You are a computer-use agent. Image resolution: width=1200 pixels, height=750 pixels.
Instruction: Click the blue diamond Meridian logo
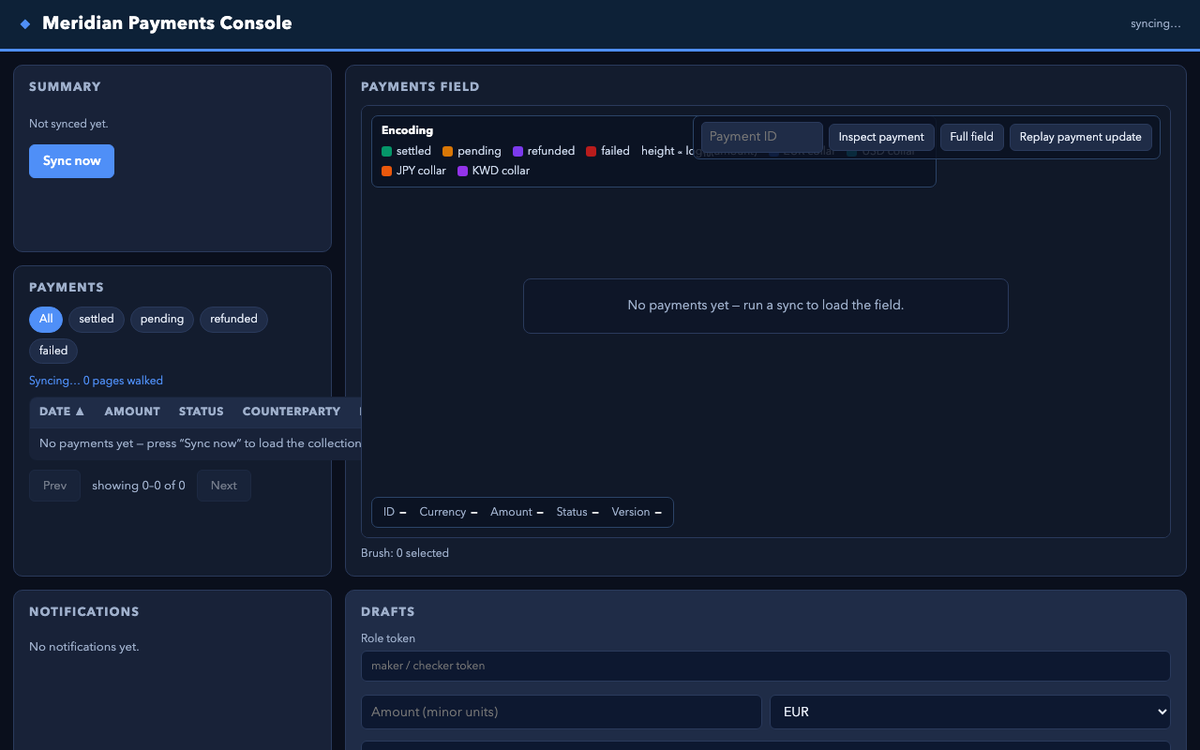click(x=25, y=24)
